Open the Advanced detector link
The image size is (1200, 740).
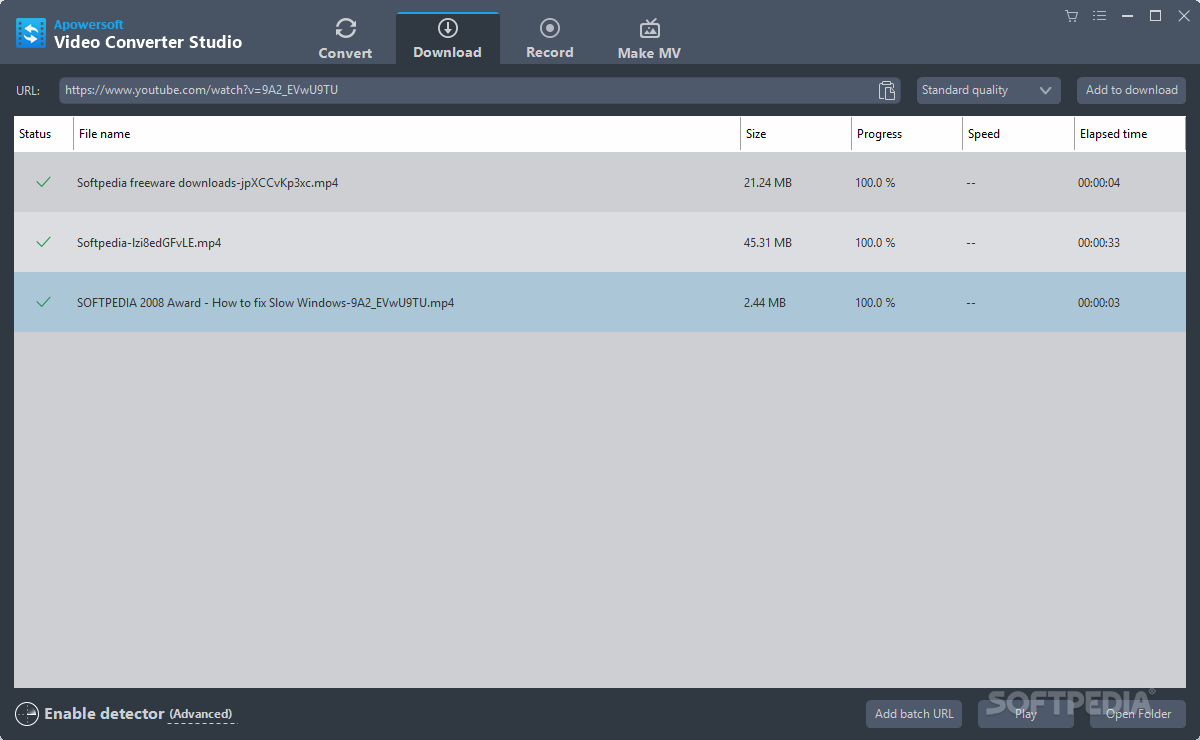201,714
